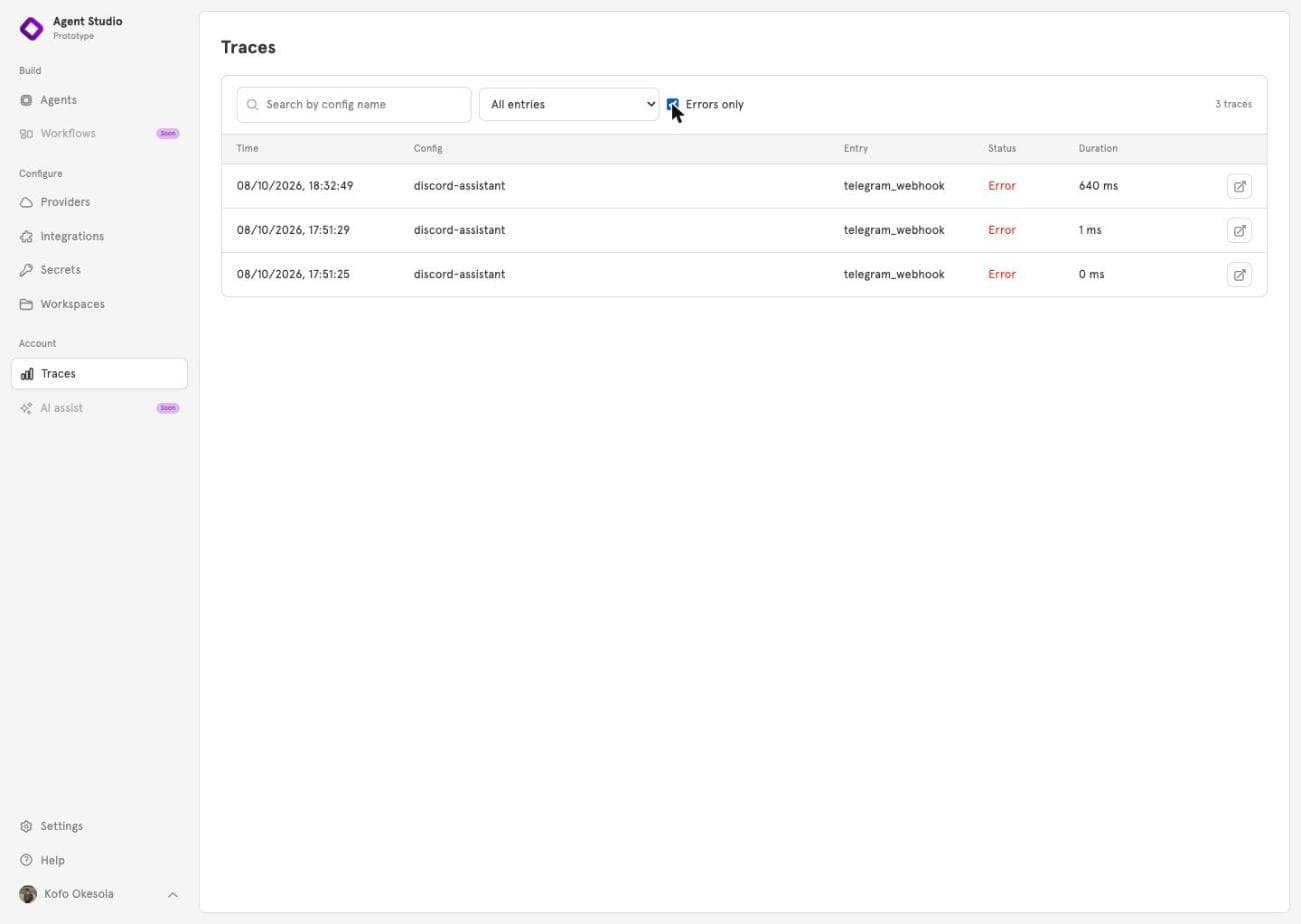Open the All entries dropdown
1301x924 pixels.
[569, 104]
